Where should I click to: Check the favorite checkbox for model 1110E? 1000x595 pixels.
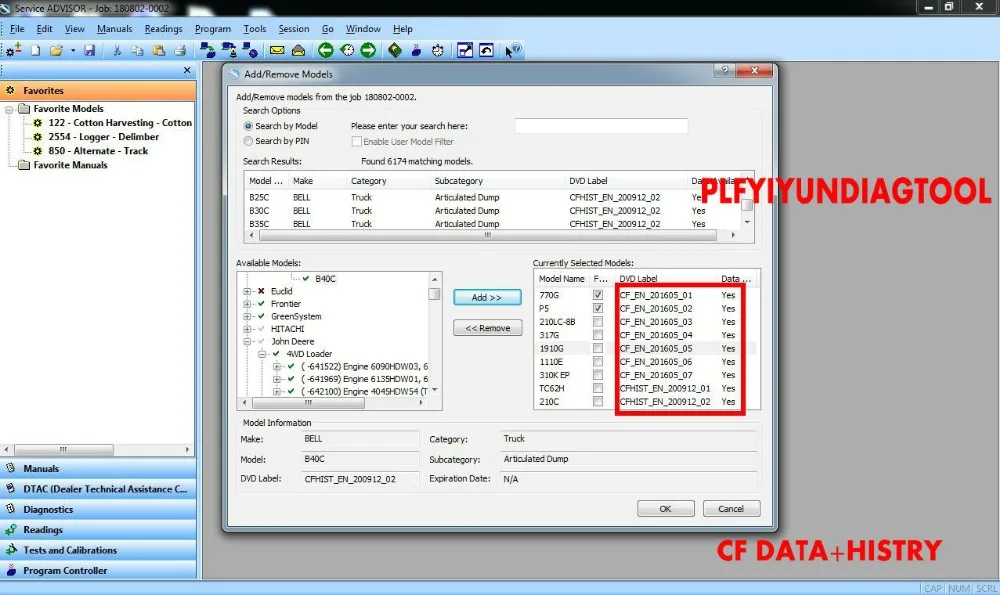click(598, 362)
